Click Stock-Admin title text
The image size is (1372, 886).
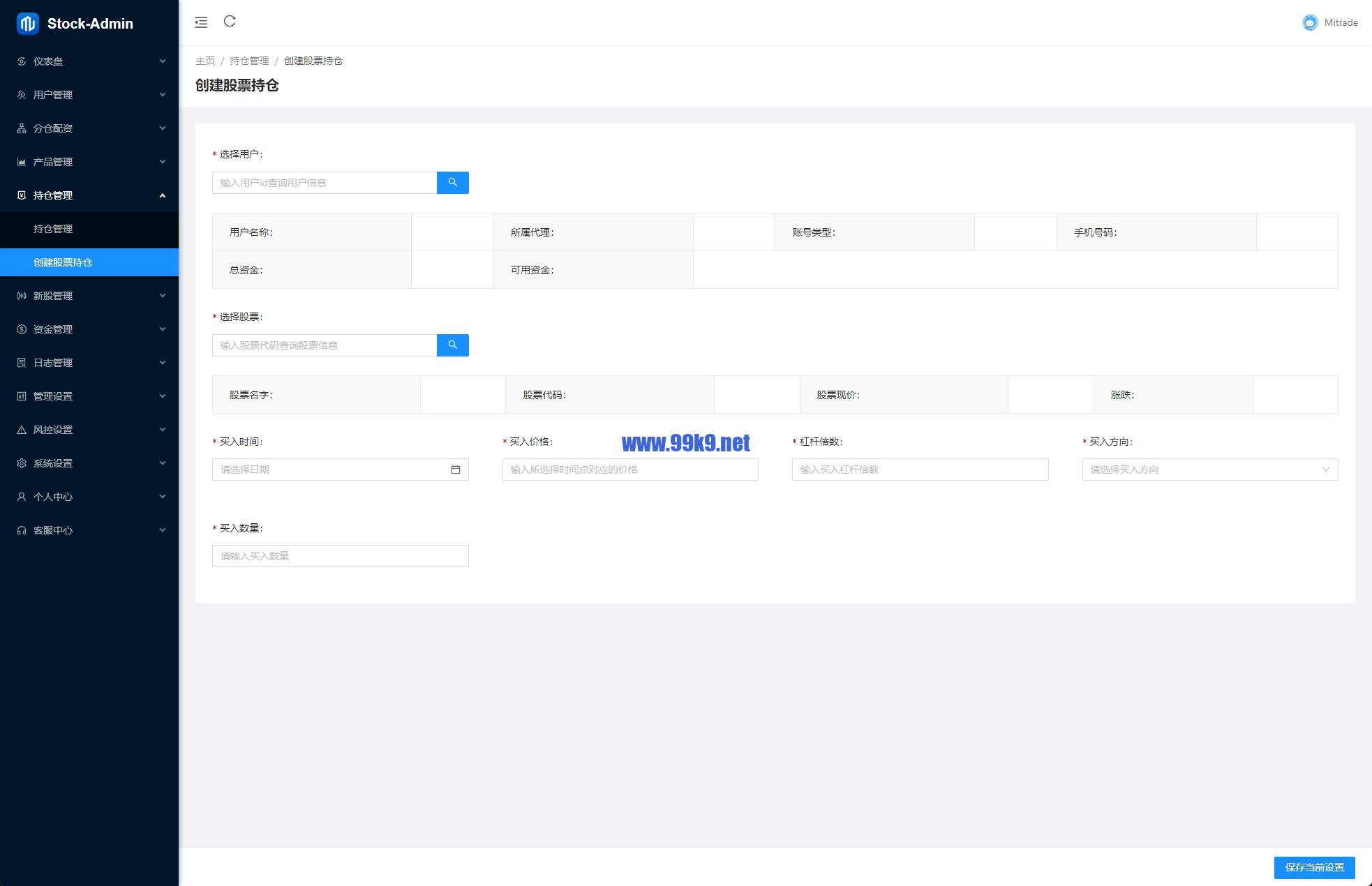coord(90,24)
